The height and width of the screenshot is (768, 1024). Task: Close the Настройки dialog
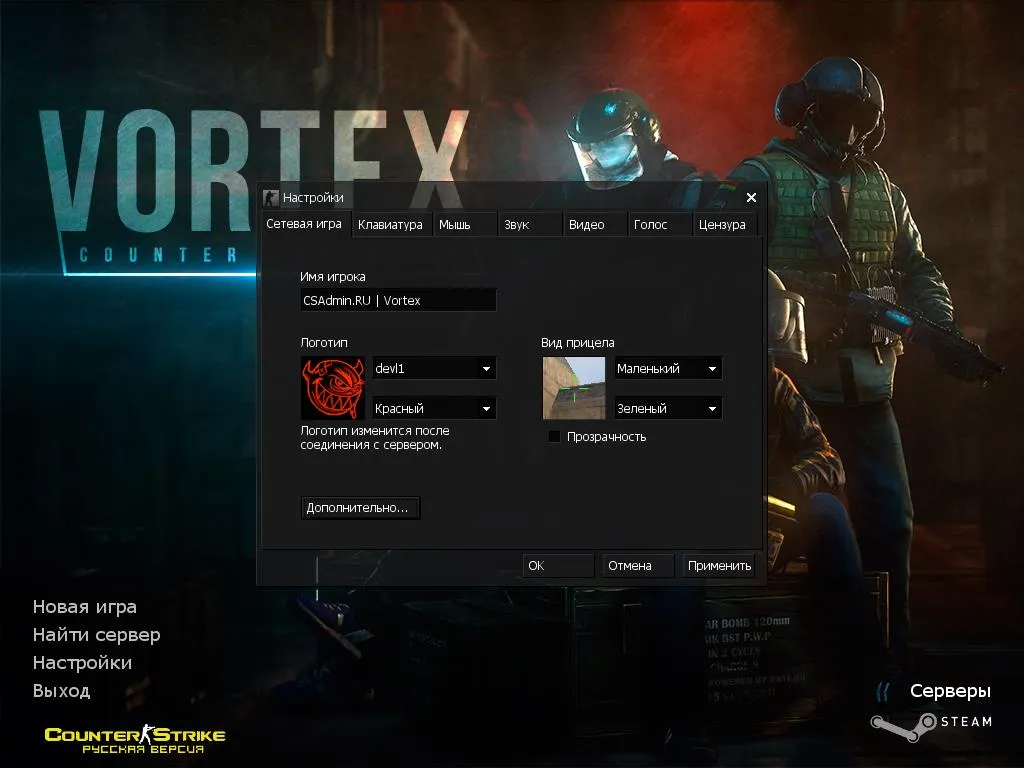[x=751, y=197]
